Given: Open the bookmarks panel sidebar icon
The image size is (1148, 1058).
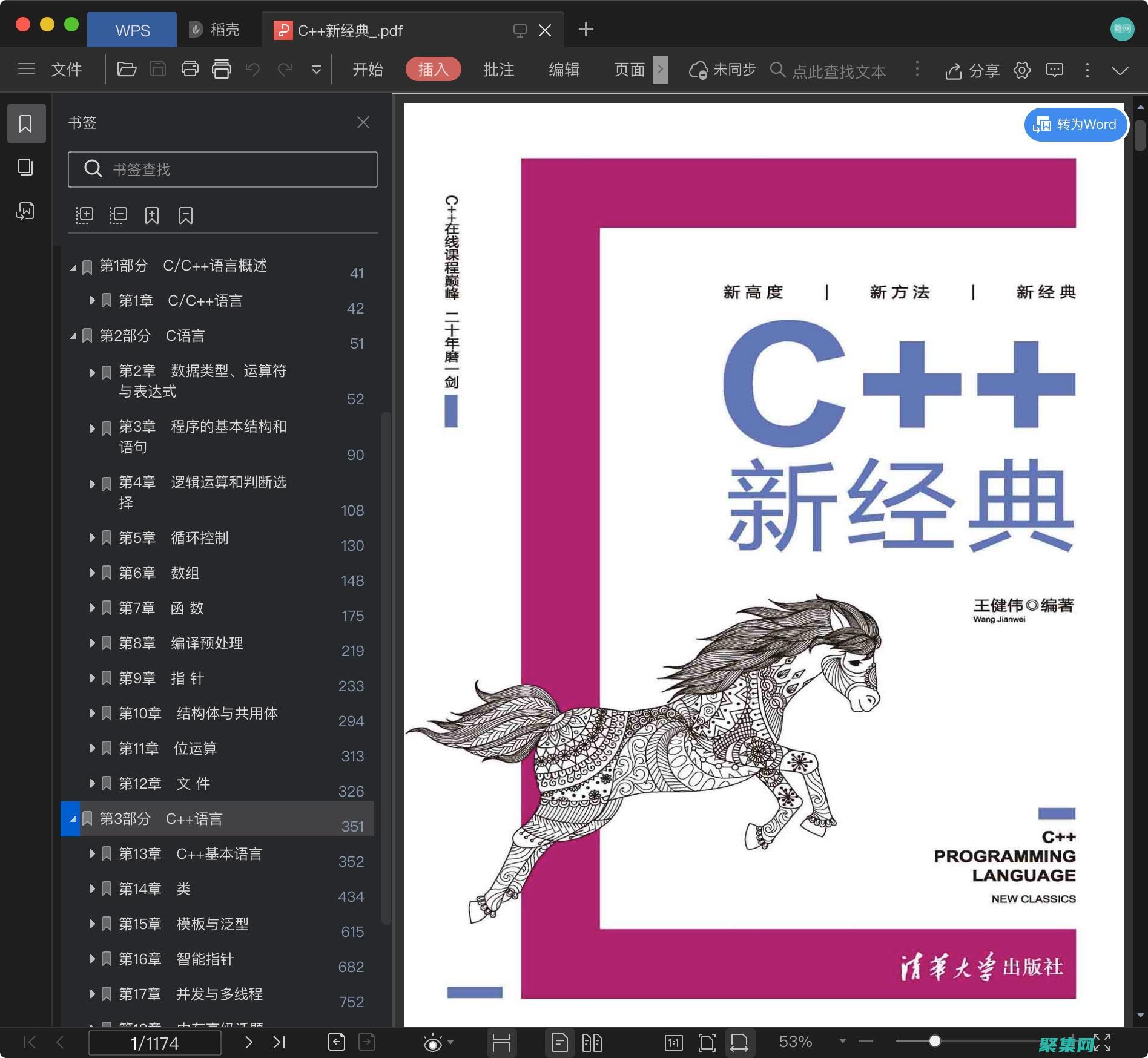Looking at the screenshot, I should (25, 123).
